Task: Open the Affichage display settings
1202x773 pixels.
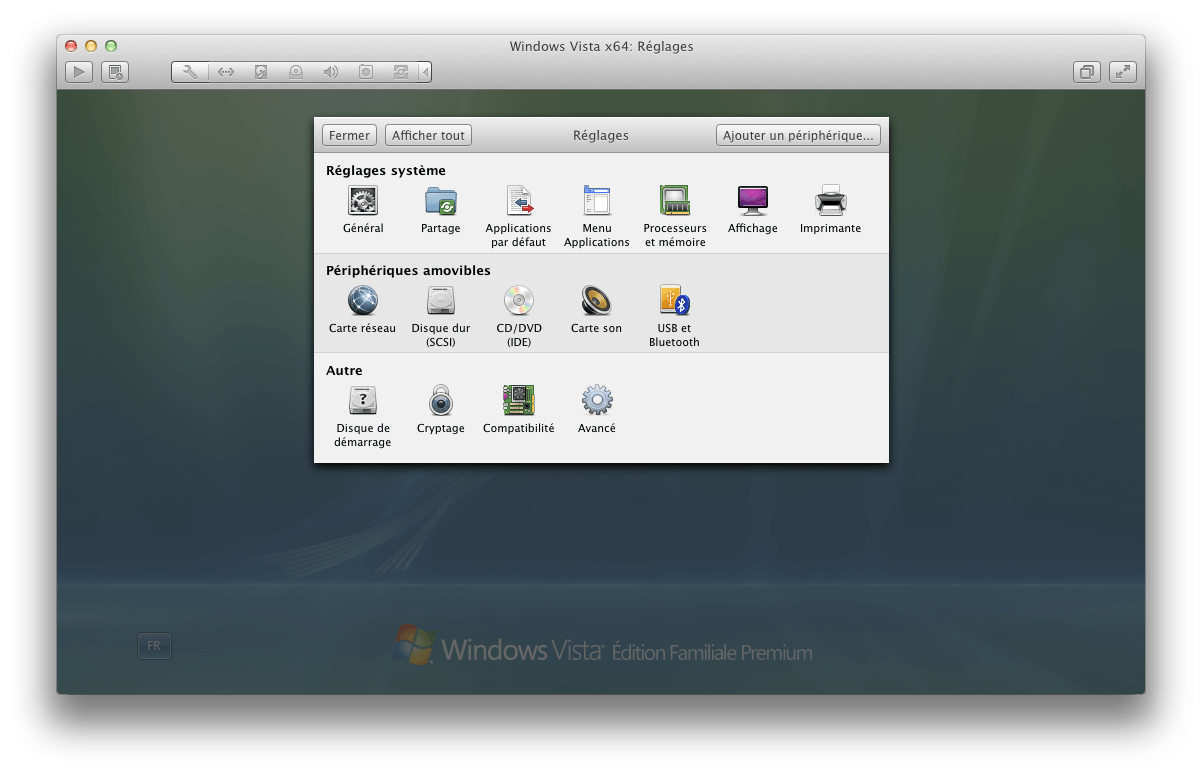Action: click(753, 210)
